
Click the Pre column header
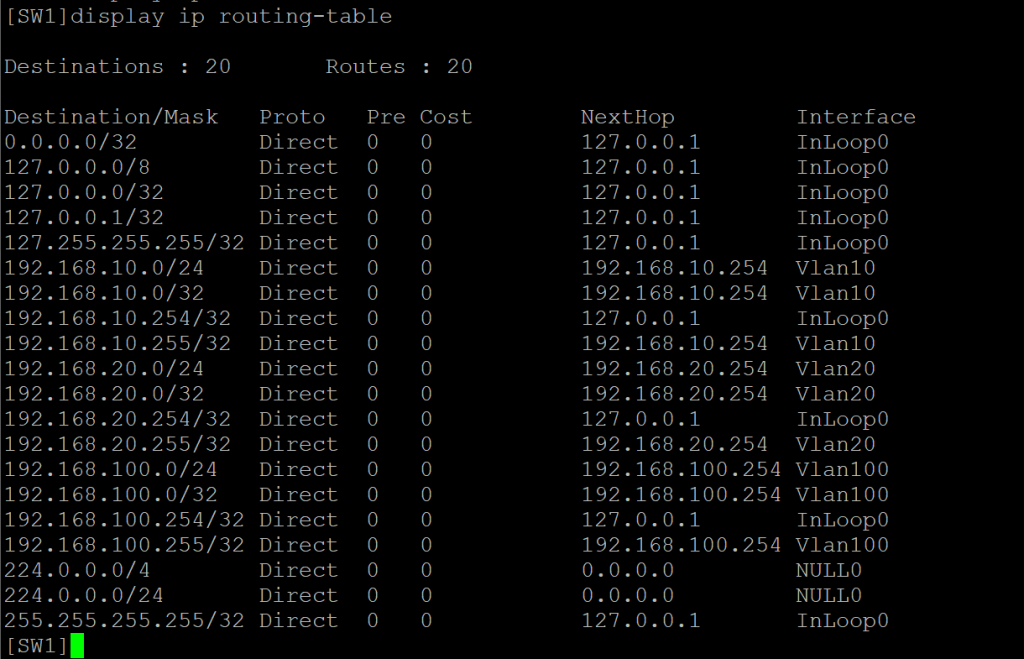(x=386, y=117)
